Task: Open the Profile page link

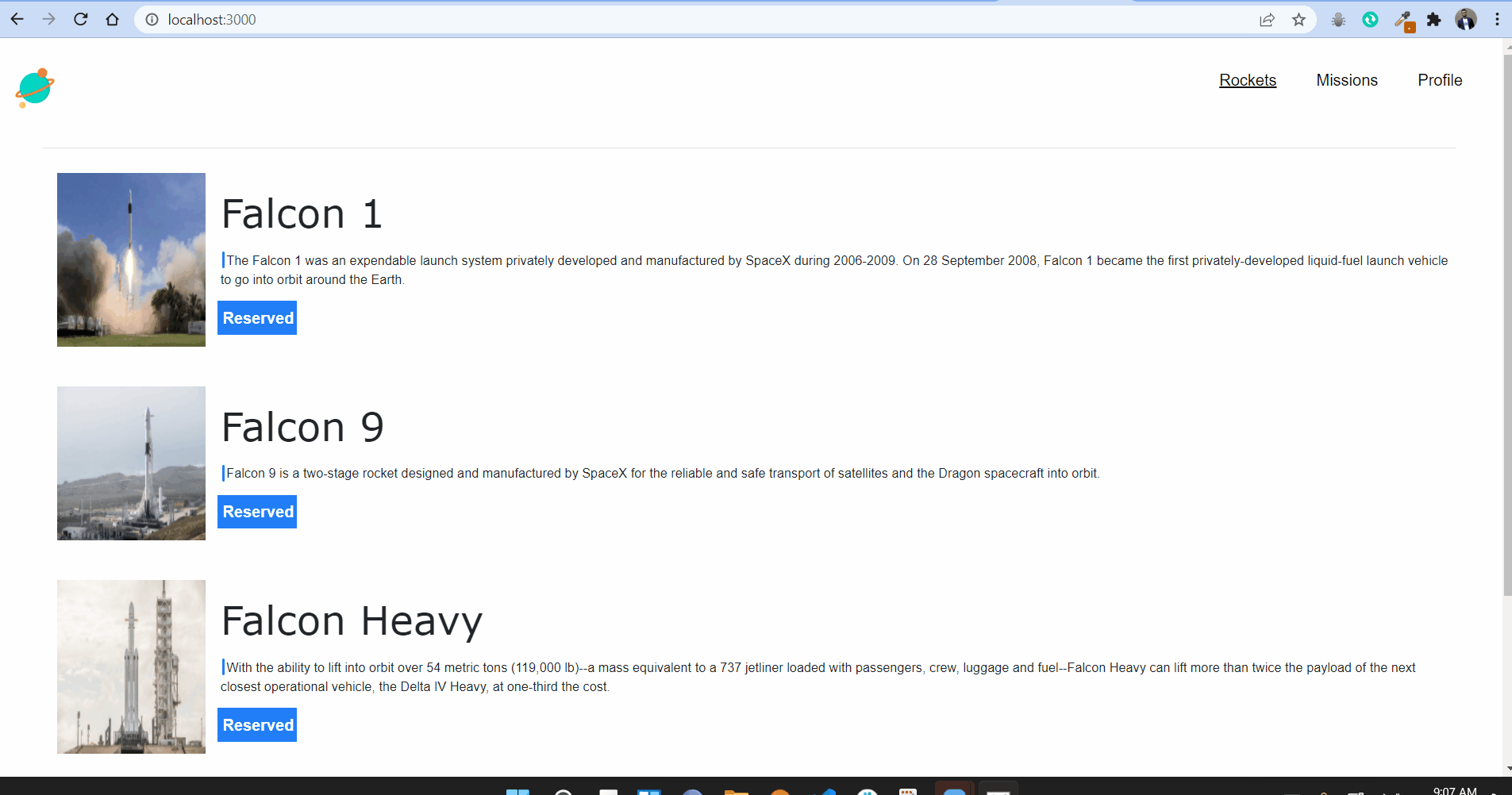Action: coord(1440,80)
